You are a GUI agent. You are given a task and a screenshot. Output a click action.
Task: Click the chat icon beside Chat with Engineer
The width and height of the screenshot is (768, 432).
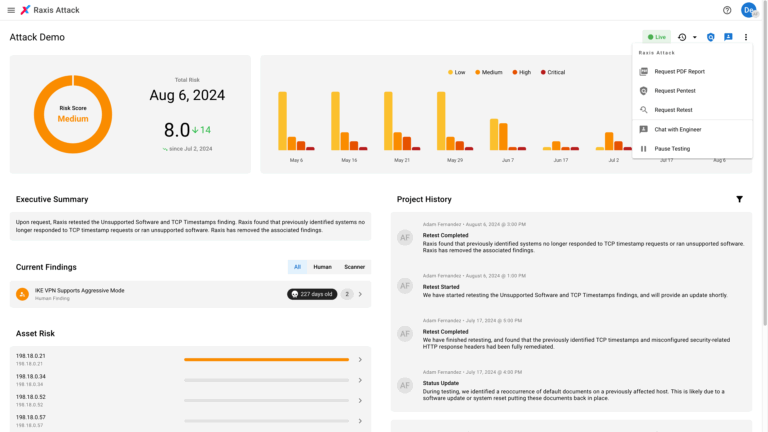point(644,129)
